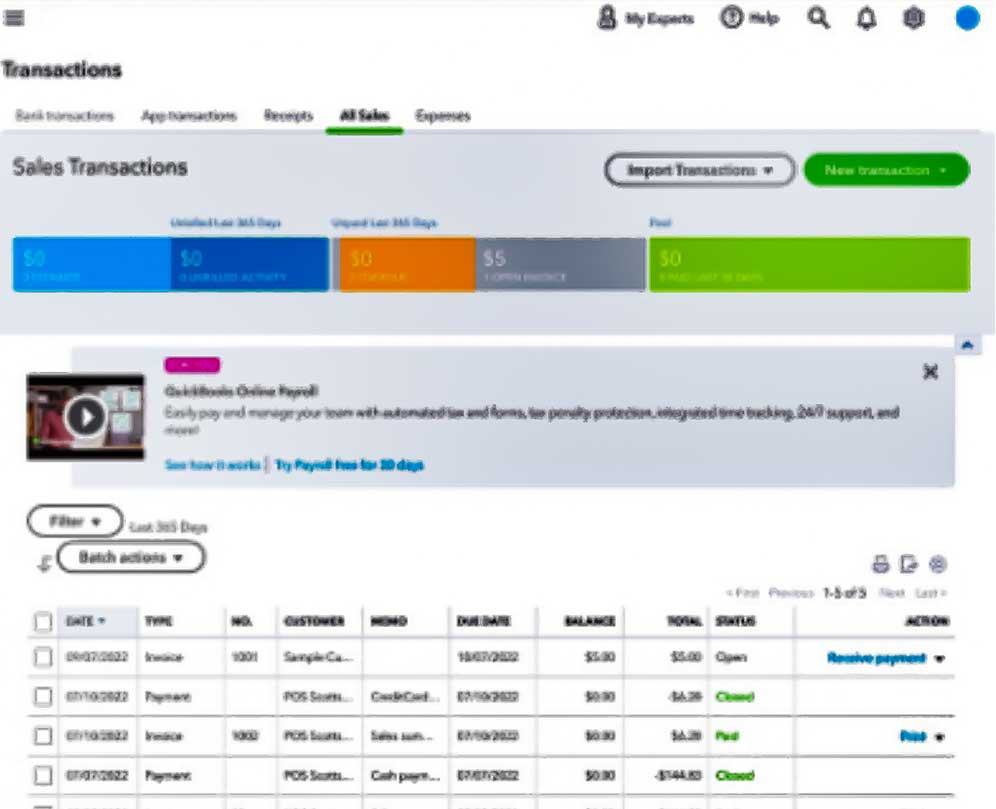The width and height of the screenshot is (996, 809).
Task: Click Print link for invoice 1002
Action: (913, 736)
